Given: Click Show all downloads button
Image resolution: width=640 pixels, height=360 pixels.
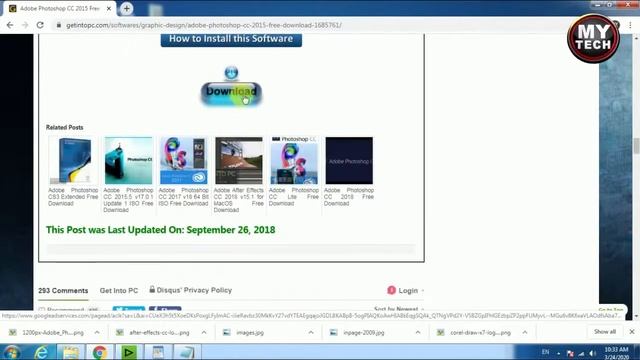Looking at the screenshot, I should (x=604, y=332).
